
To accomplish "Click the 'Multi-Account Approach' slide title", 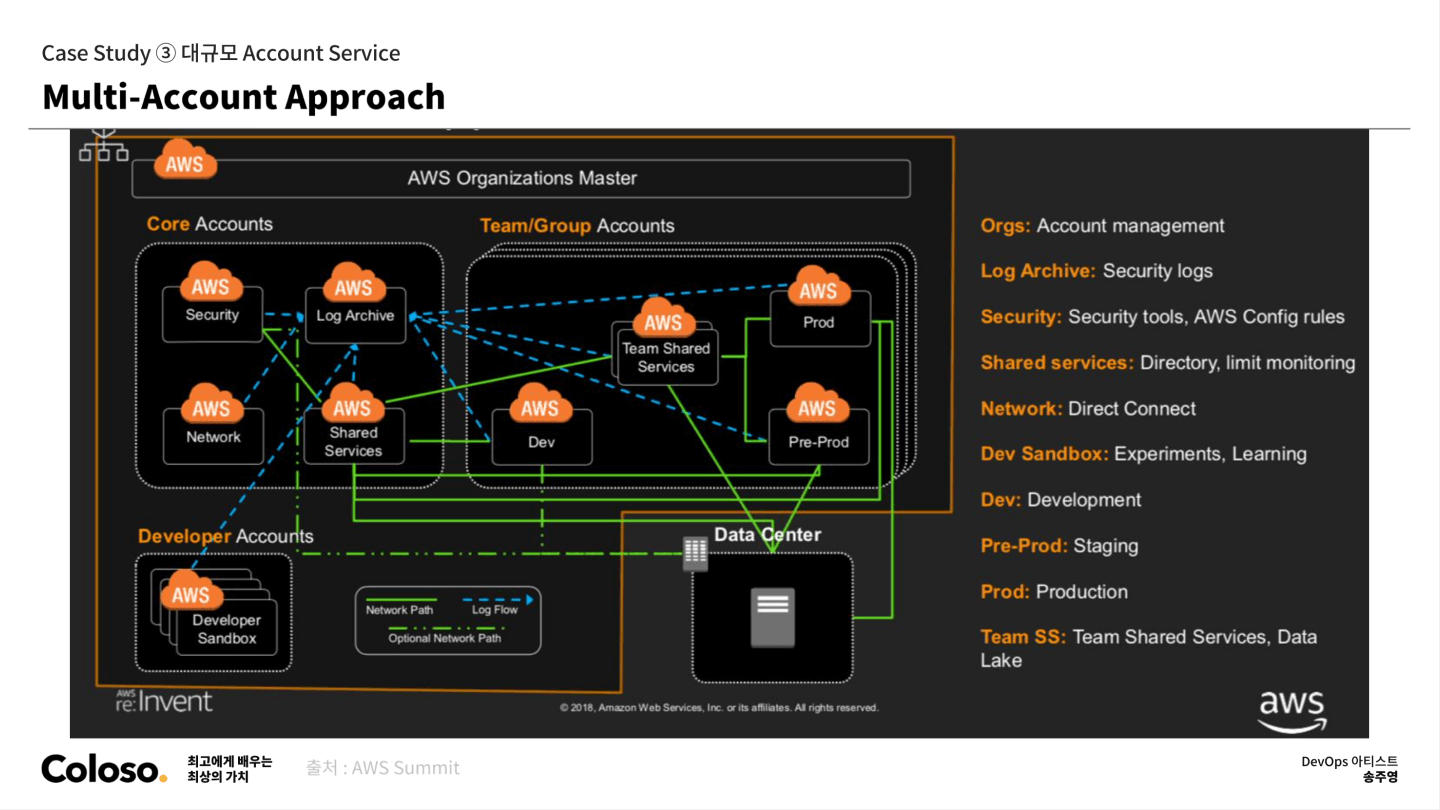I will point(244,96).
